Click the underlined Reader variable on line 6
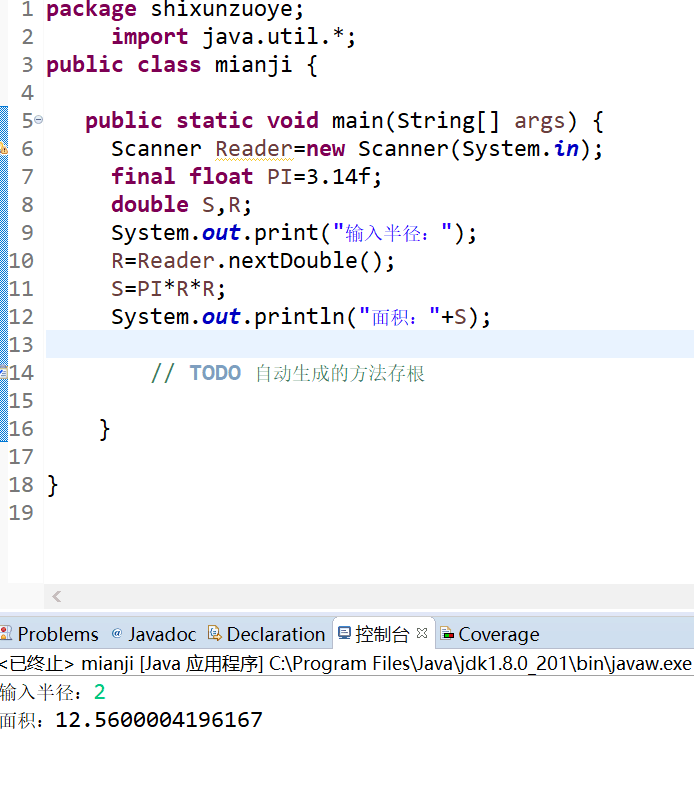This screenshot has height=785, width=694. pyautogui.click(x=254, y=149)
